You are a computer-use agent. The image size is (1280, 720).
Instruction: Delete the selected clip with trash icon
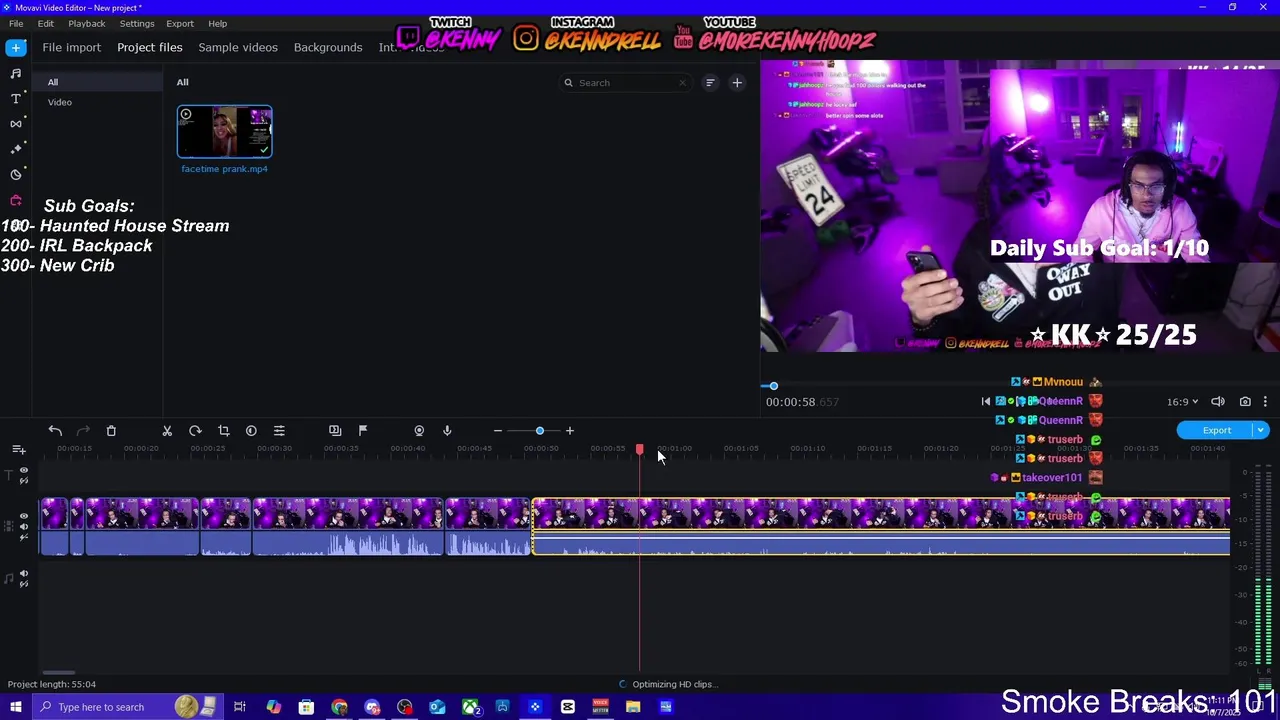pos(111,431)
